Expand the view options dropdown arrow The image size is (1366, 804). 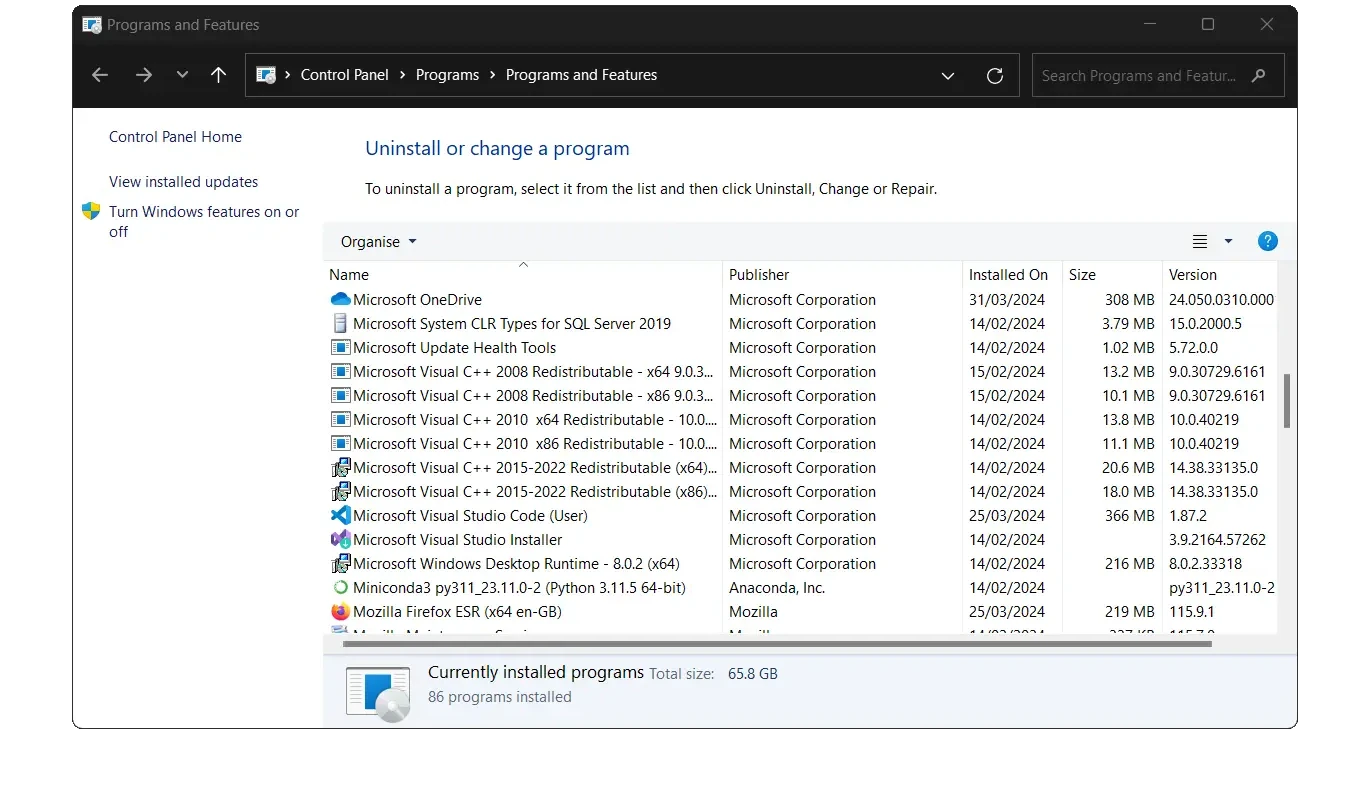click(x=1228, y=241)
